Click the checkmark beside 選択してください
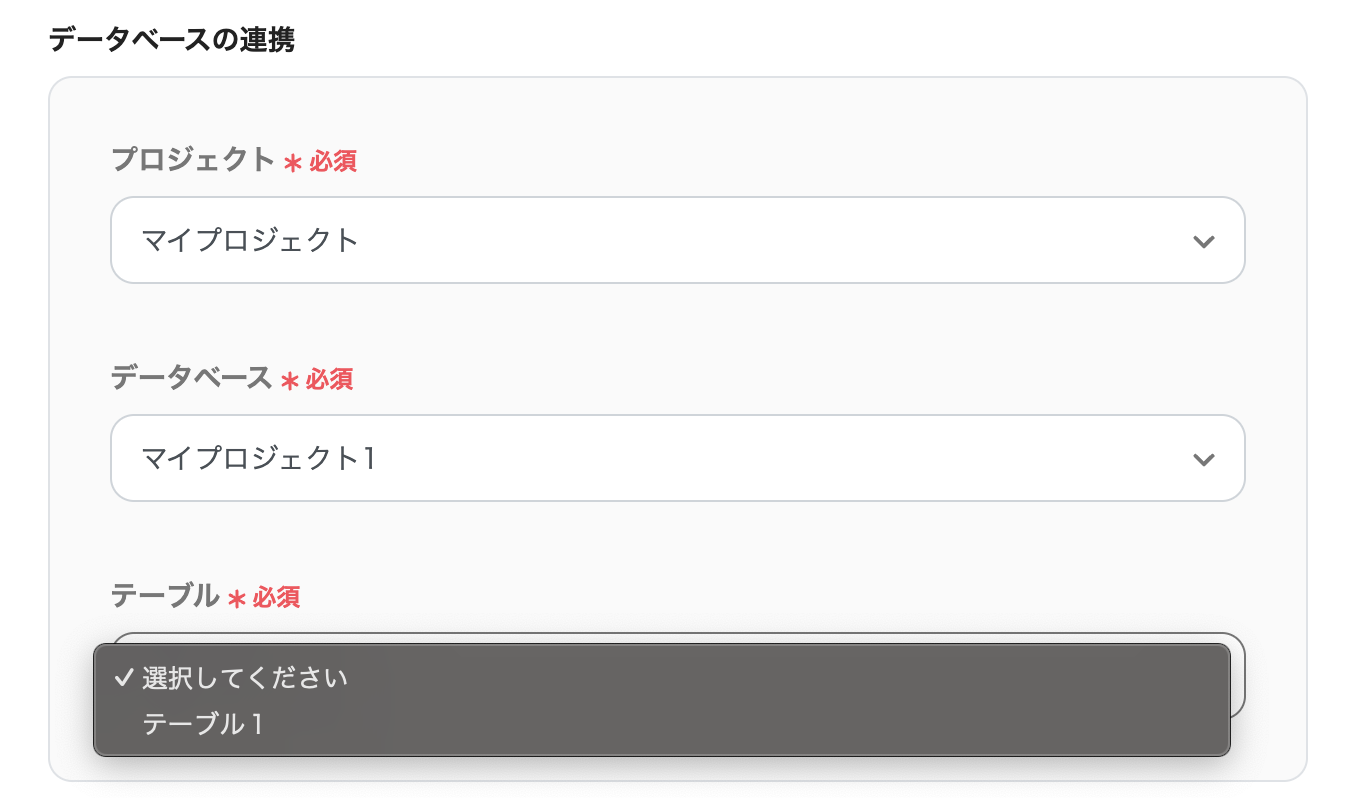The width and height of the screenshot is (1356, 798). coord(124,678)
